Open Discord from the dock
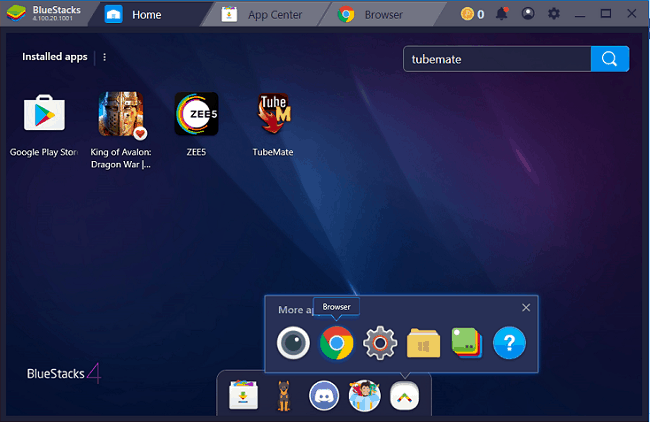The width and height of the screenshot is (650, 422). pos(324,396)
